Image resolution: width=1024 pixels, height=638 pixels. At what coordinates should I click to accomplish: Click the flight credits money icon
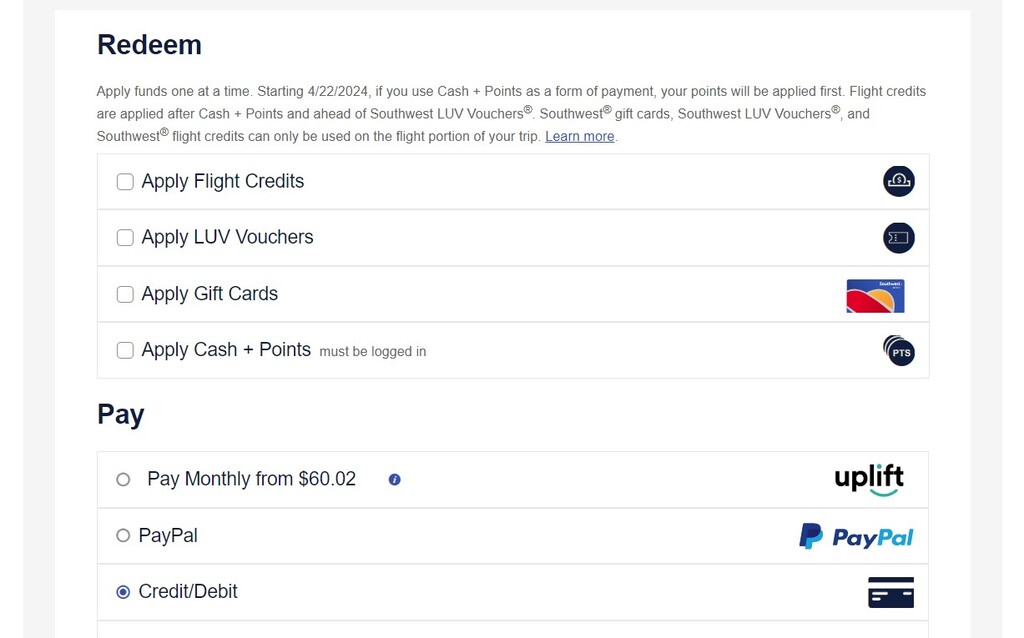point(899,181)
